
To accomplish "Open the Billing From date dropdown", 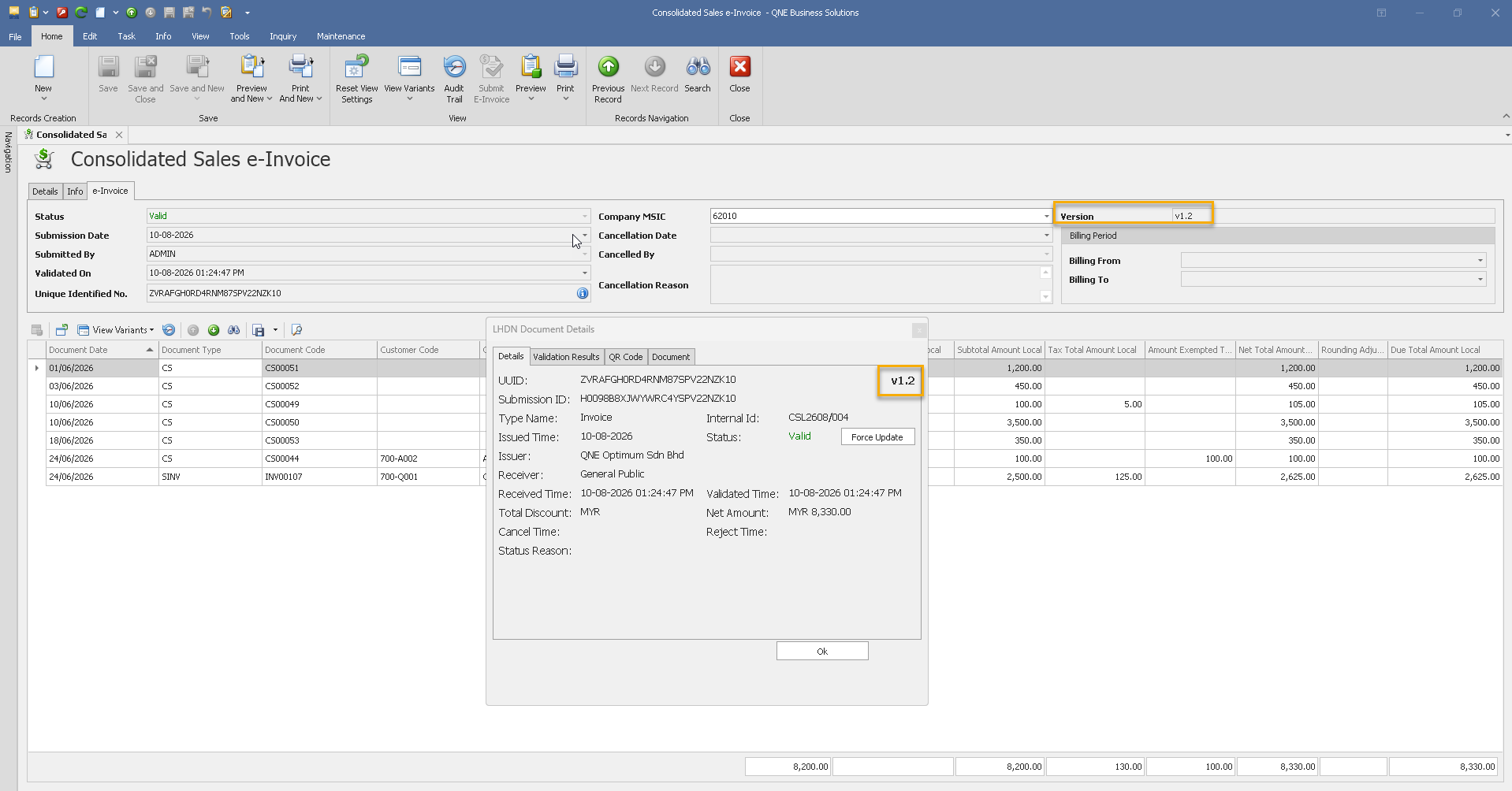I will pos(1480,261).
